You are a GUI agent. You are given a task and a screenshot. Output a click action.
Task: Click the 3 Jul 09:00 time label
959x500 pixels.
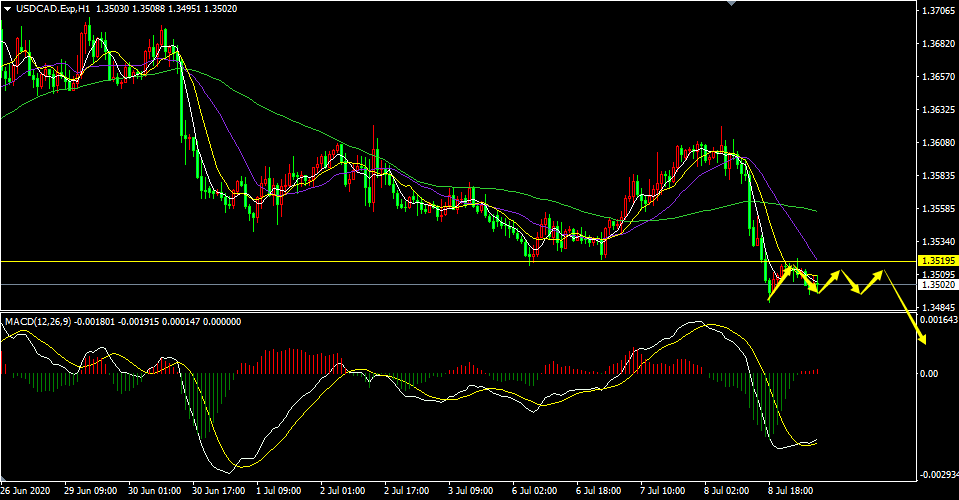(x=470, y=491)
